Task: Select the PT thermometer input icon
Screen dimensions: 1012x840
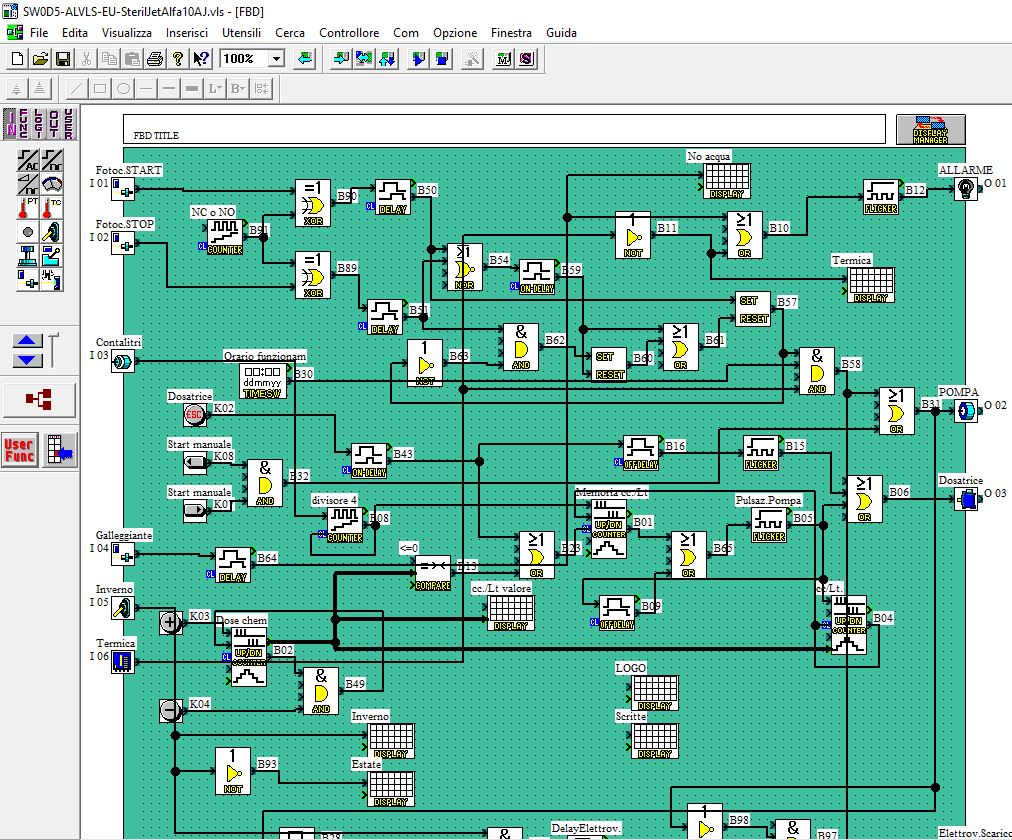Action: click(26, 207)
